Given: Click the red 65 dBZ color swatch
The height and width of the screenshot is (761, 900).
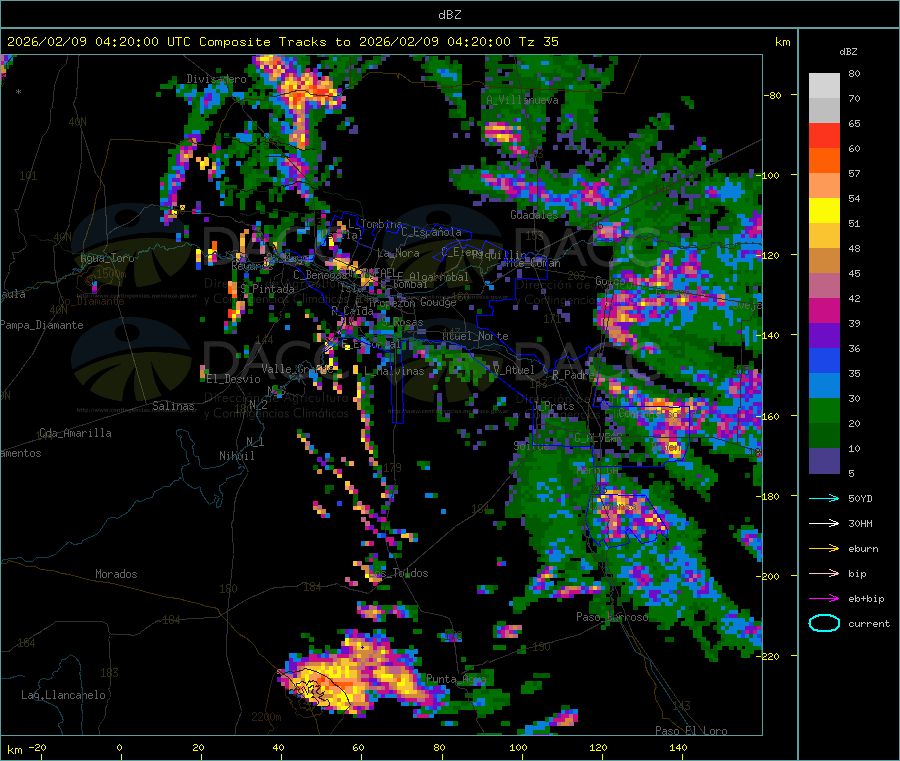Looking at the screenshot, I should [824, 135].
